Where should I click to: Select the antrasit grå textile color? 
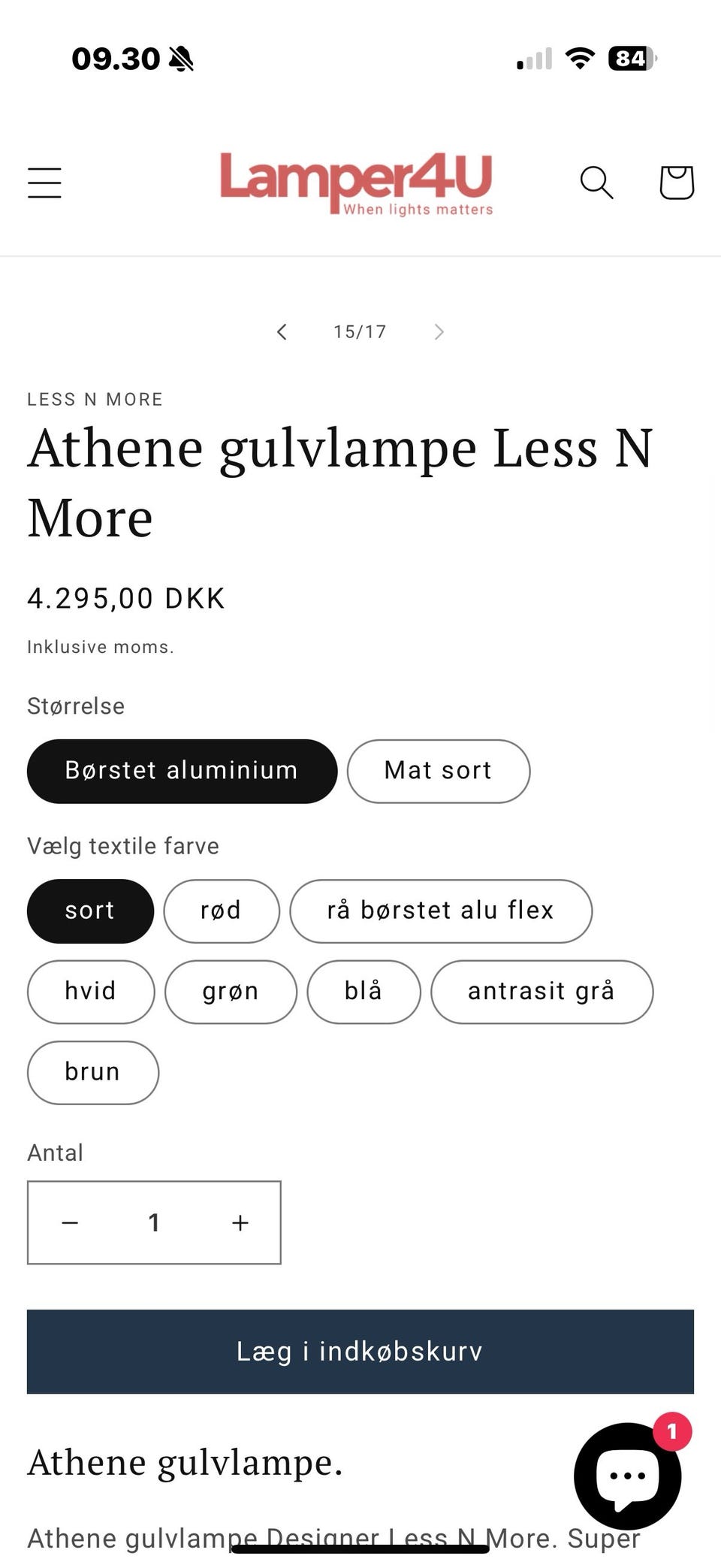click(542, 992)
